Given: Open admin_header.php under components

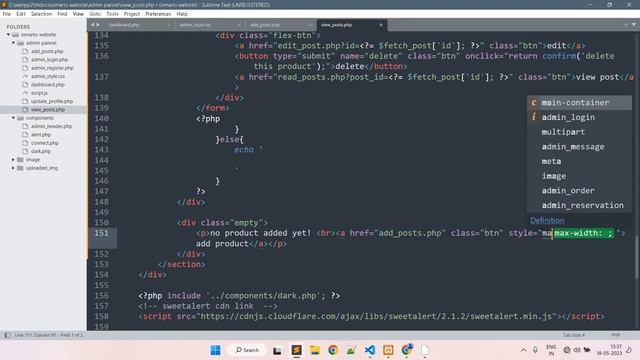Looking at the screenshot, I should [x=51, y=127].
